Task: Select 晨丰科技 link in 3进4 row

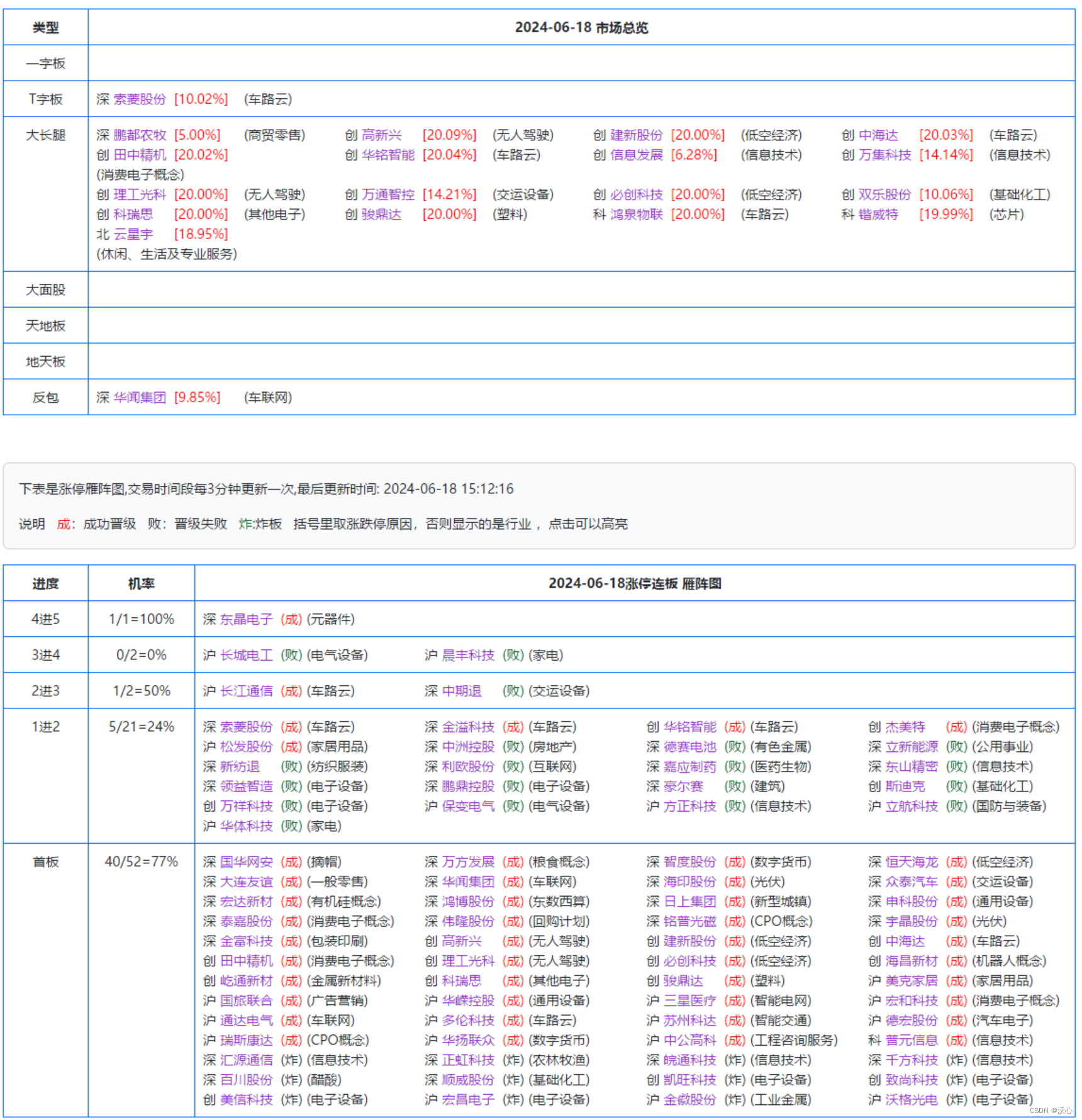Action: coord(468,655)
